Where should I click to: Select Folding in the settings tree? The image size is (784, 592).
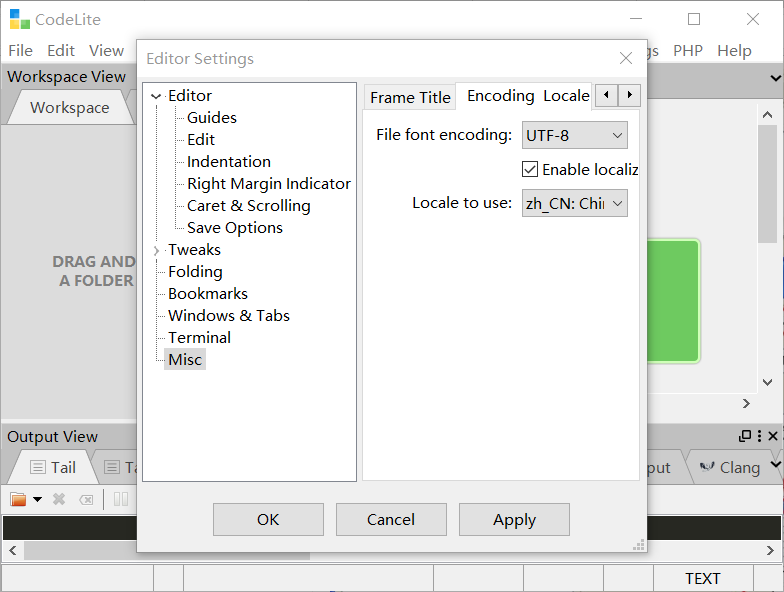196,272
